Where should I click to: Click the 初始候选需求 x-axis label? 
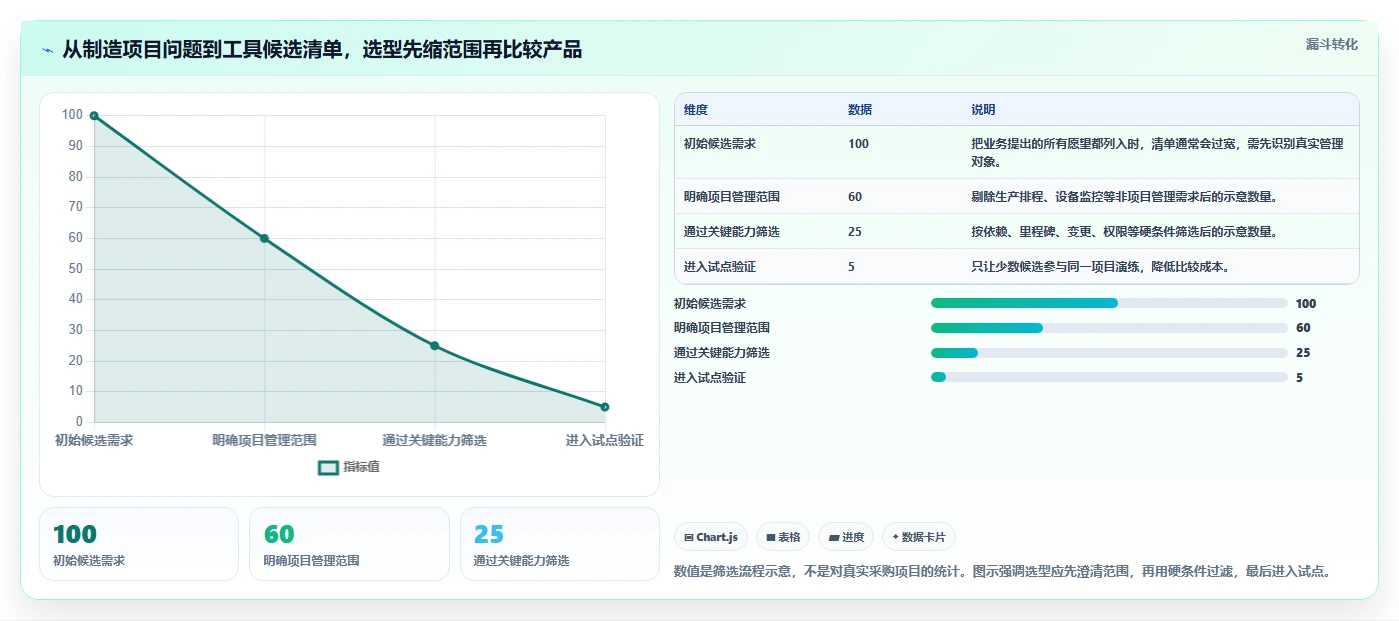click(x=94, y=440)
